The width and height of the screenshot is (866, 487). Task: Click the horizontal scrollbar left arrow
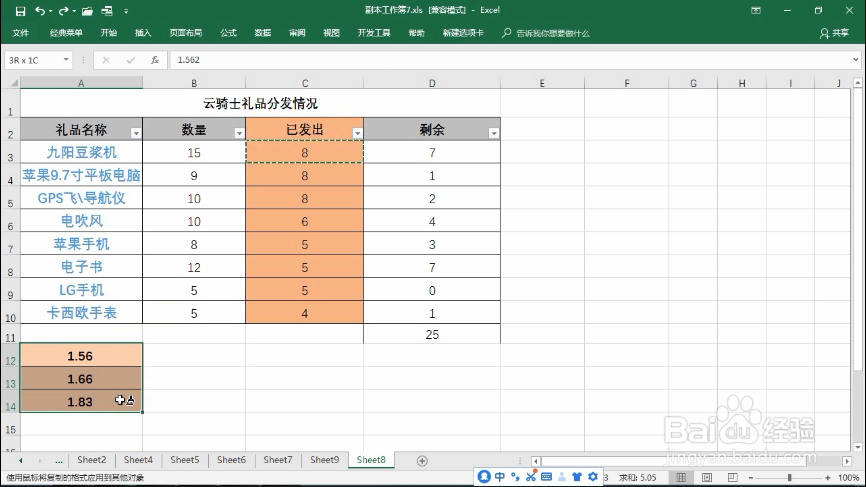click(x=535, y=461)
